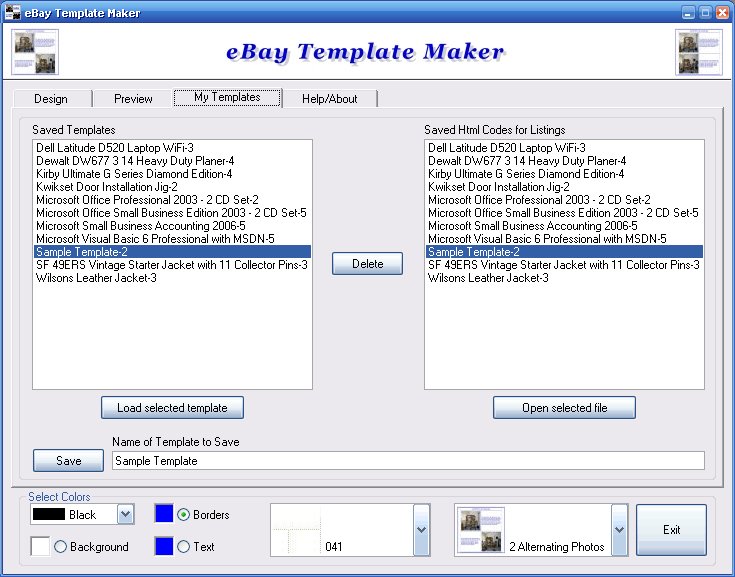Image resolution: width=735 pixels, height=577 pixels.
Task: Select Microsoft Small Business Accounting 2006-5 in Saved Html Codes
Action: pos(564,226)
